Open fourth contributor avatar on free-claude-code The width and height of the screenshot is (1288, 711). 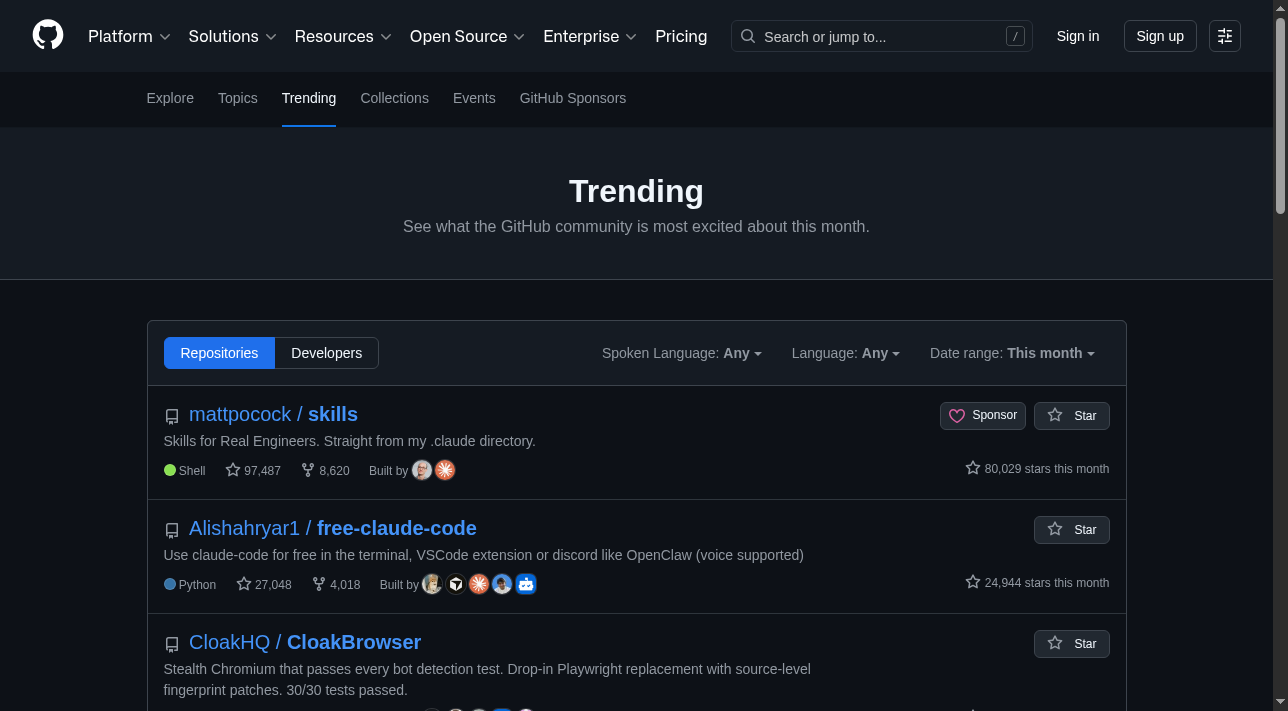click(502, 584)
